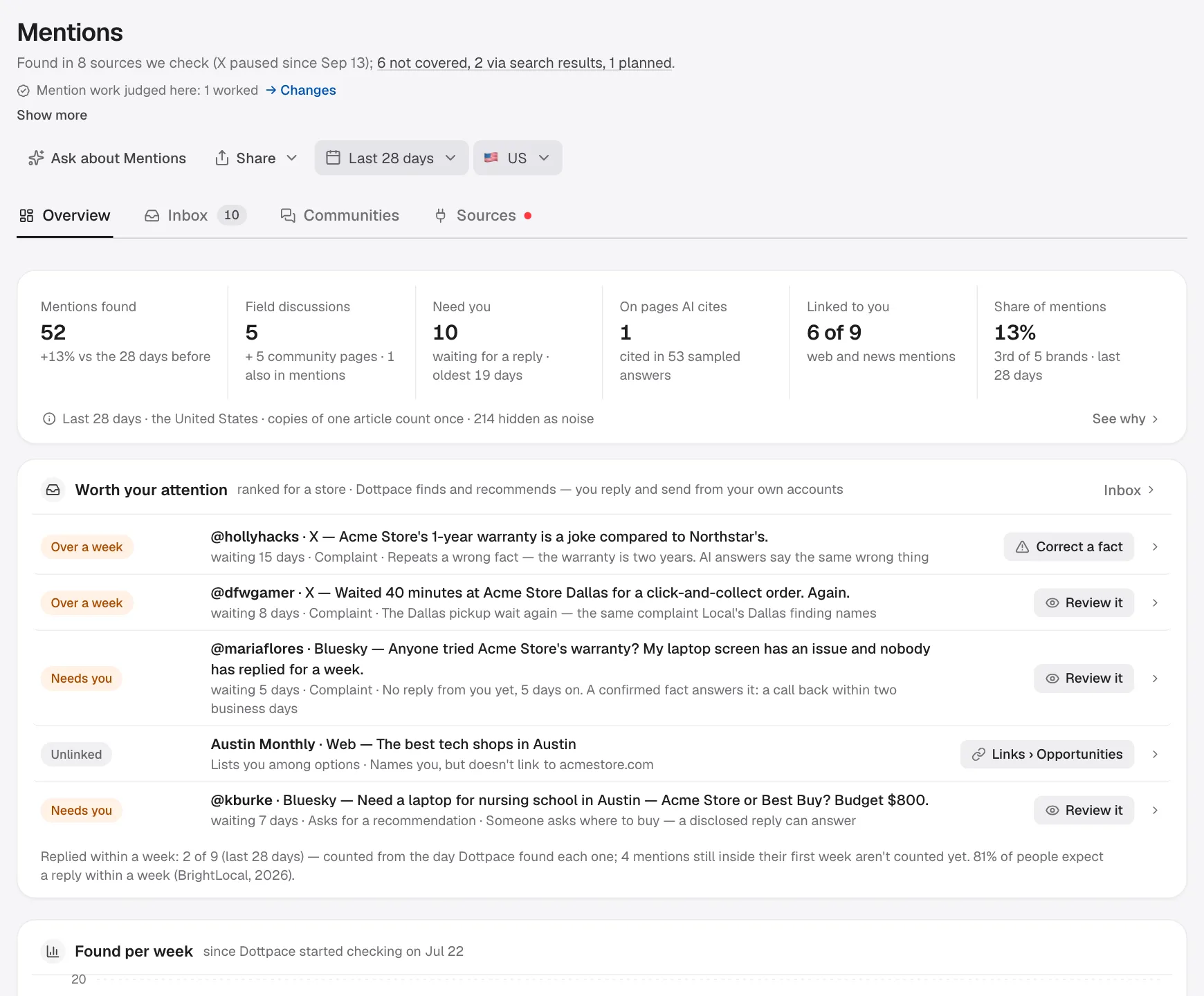The height and width of the screenshot is (996, 1204).
Task: Click the calendar icon in the date range picker
Action: pyautogui.click(x=333, y=158)
